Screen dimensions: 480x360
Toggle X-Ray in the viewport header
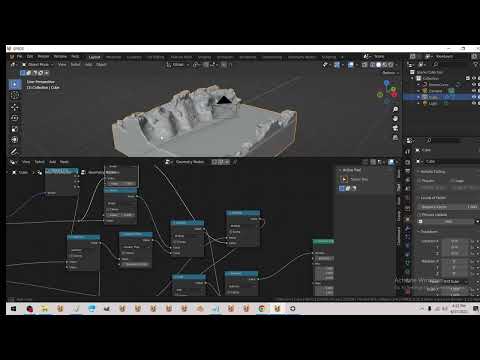click(x=365, y=65)
